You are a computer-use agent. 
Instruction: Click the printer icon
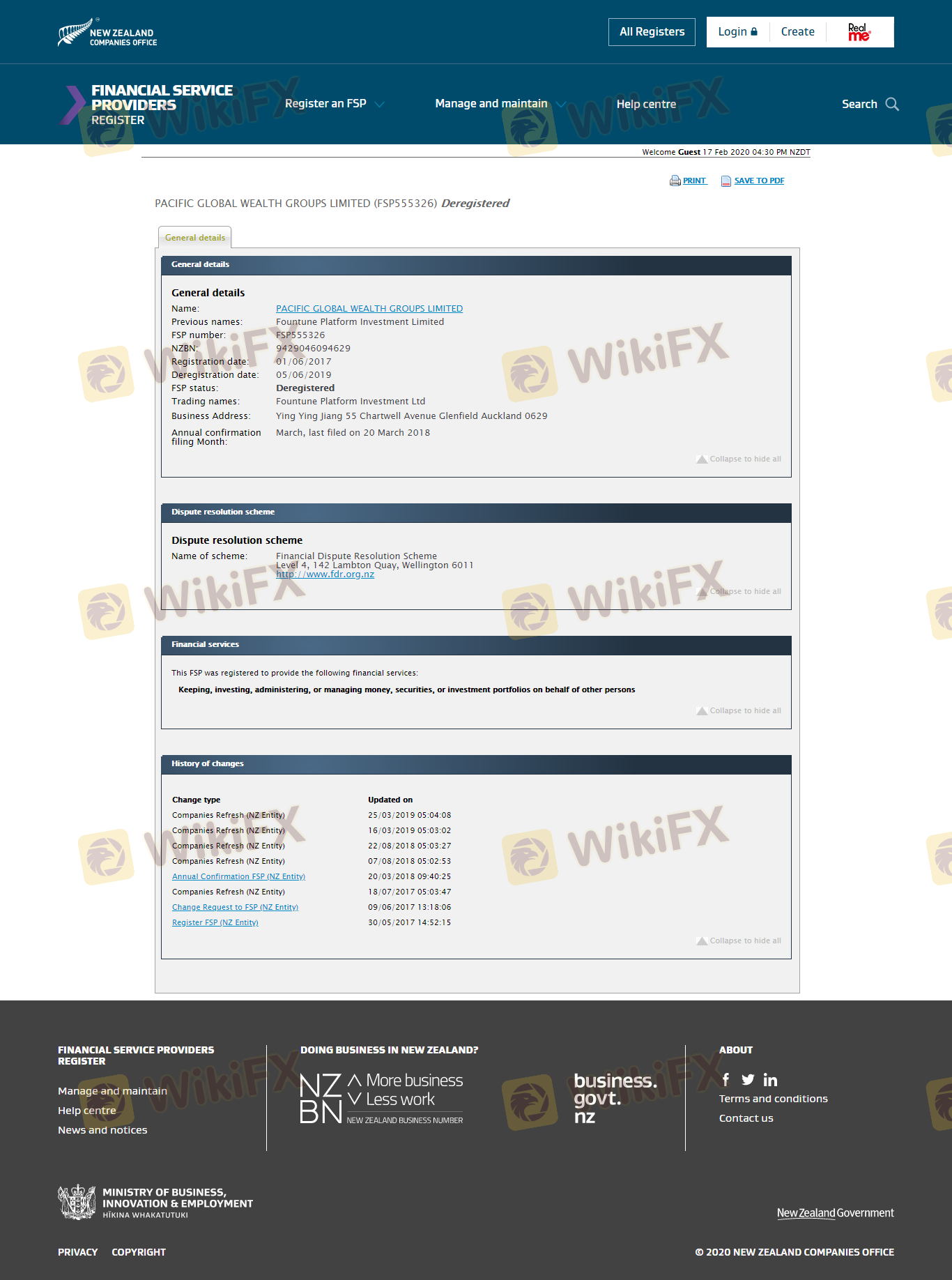(675, 181)
